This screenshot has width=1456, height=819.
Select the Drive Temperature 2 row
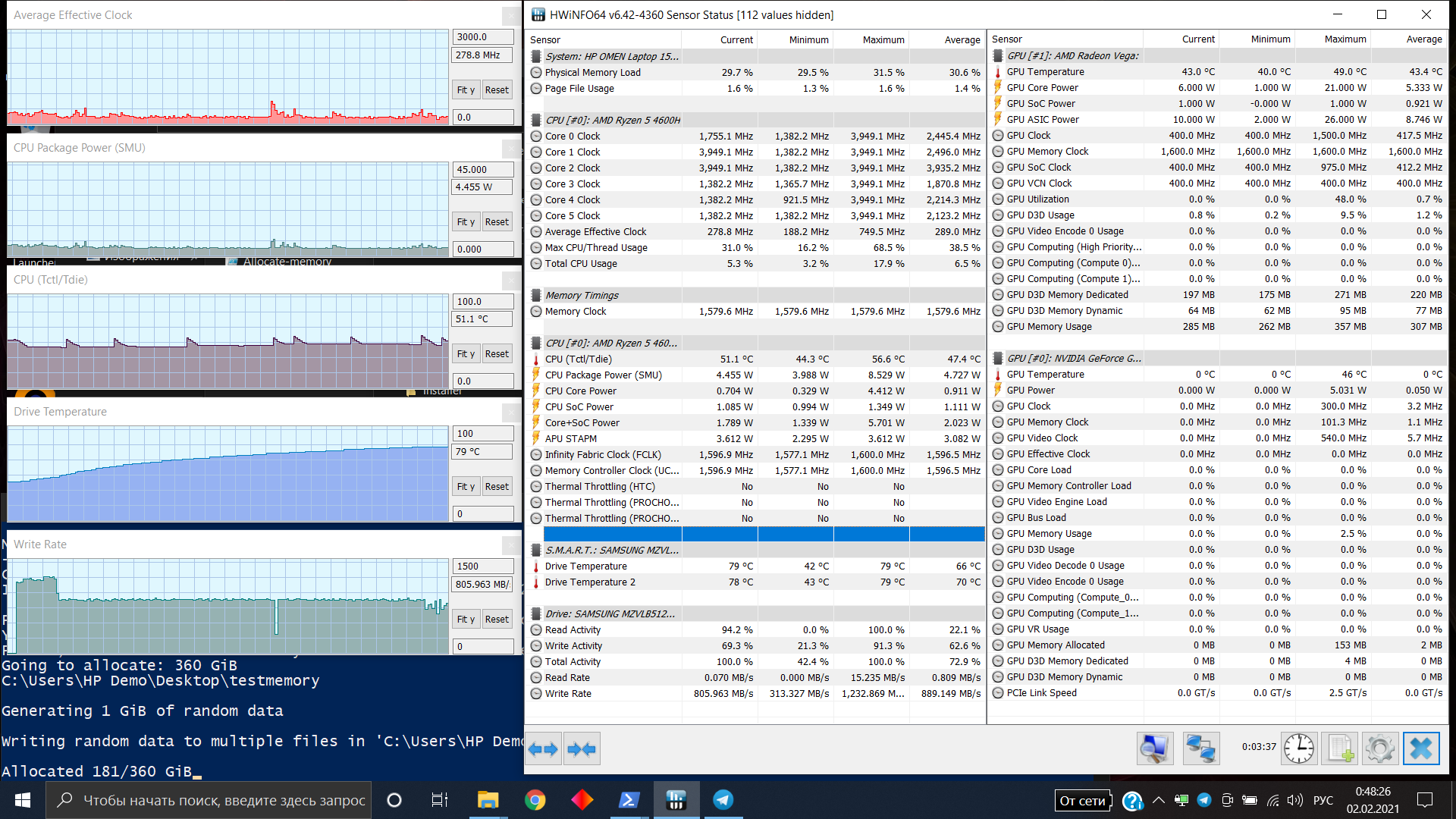(x=755, y=582)
